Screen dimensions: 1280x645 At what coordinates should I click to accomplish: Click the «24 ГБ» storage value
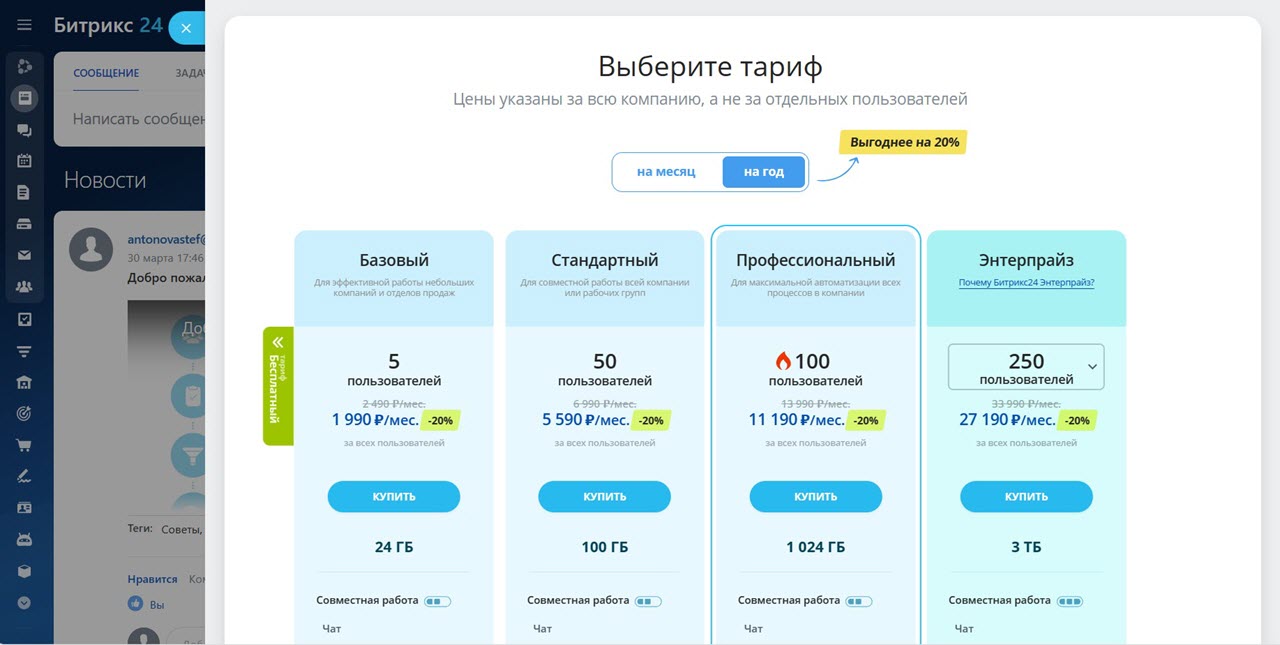[394, 547]
